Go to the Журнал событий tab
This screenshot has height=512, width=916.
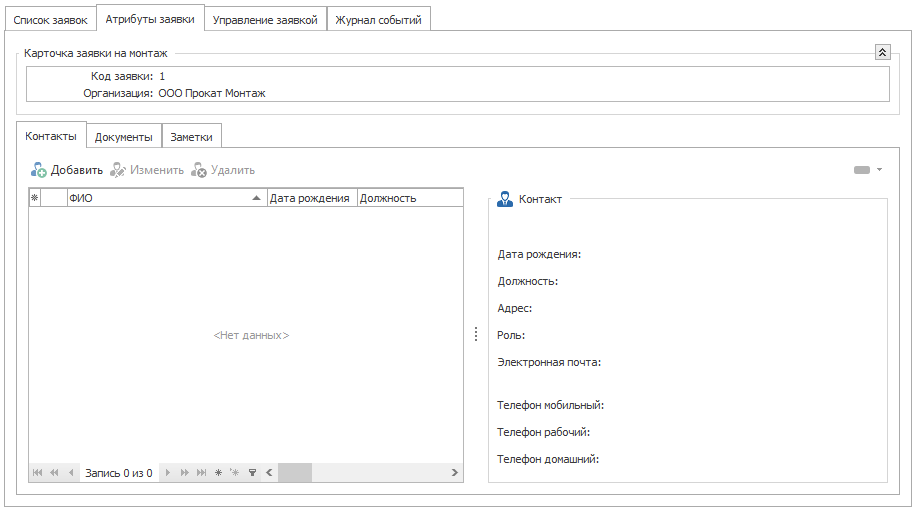tap(379, 20)
